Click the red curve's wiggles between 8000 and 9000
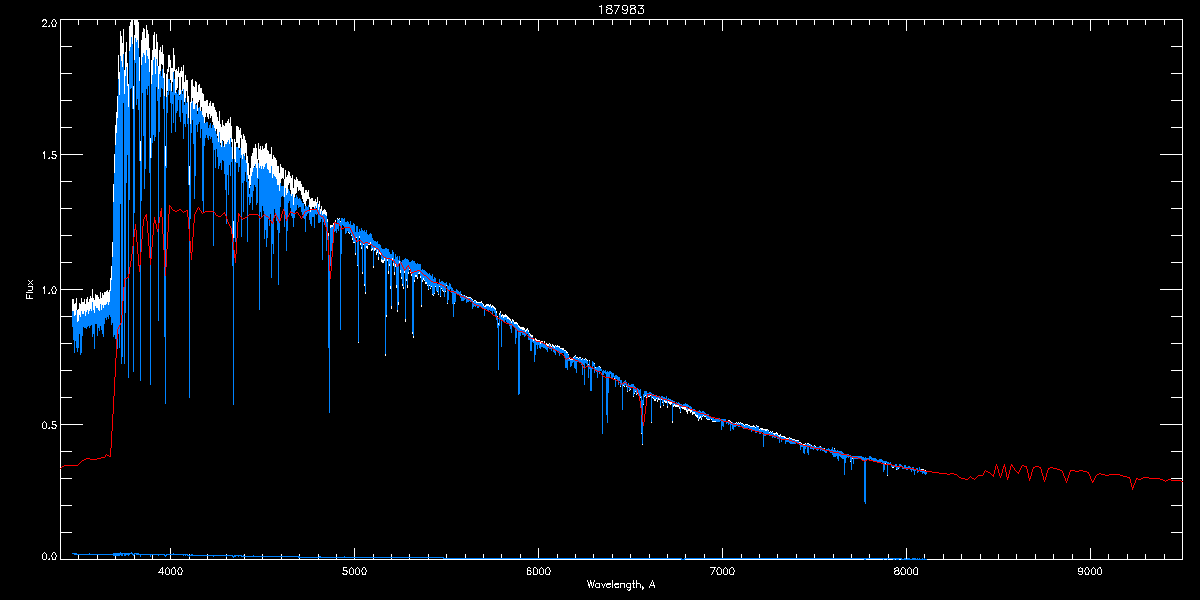Viewport: 1200px width, 600px height. tap(1010, 470)
